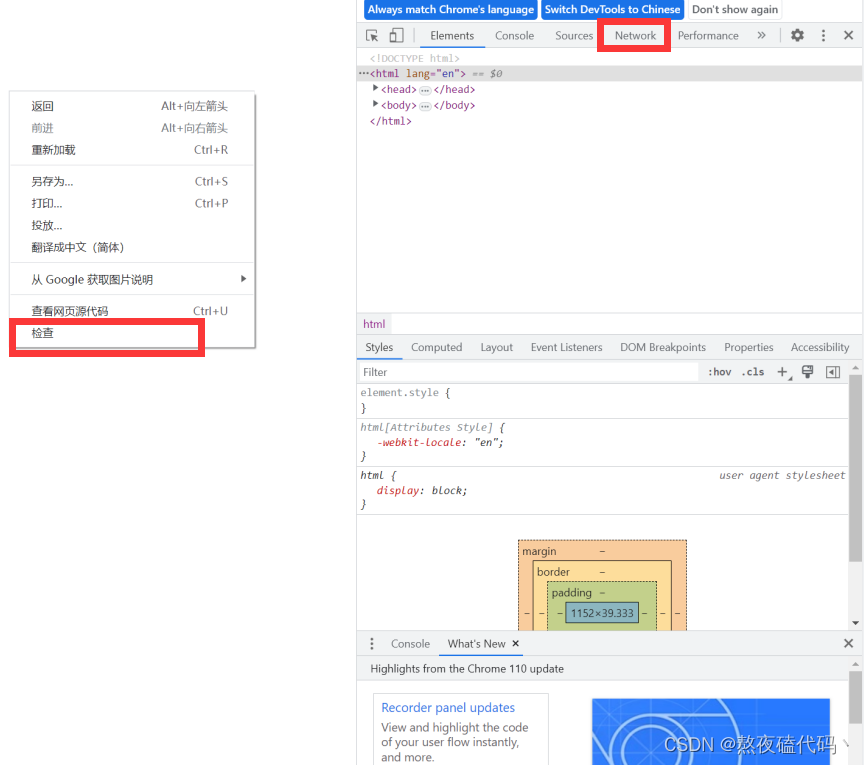Viewport: 864px width, 765px height.
Task: Click the element.style rule header
Action: (405, 393)
